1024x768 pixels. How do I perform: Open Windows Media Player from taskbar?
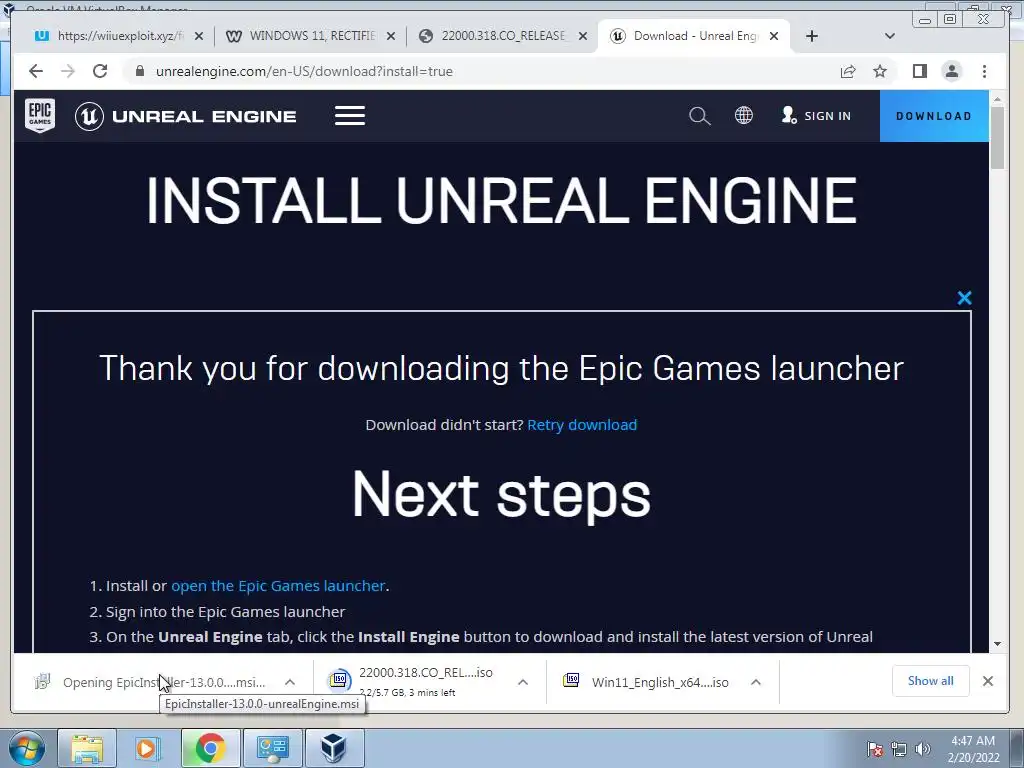point(148,748)
